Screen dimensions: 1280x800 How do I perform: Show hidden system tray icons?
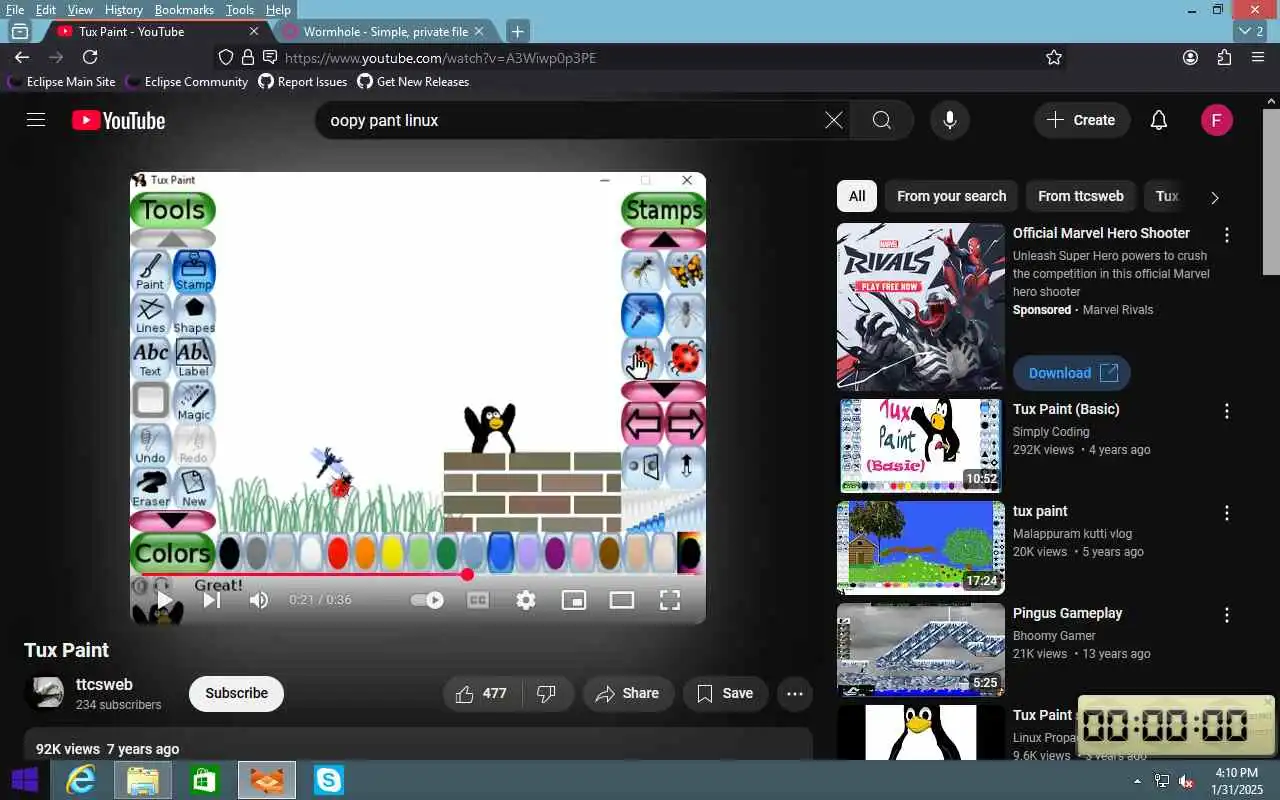1137,781
